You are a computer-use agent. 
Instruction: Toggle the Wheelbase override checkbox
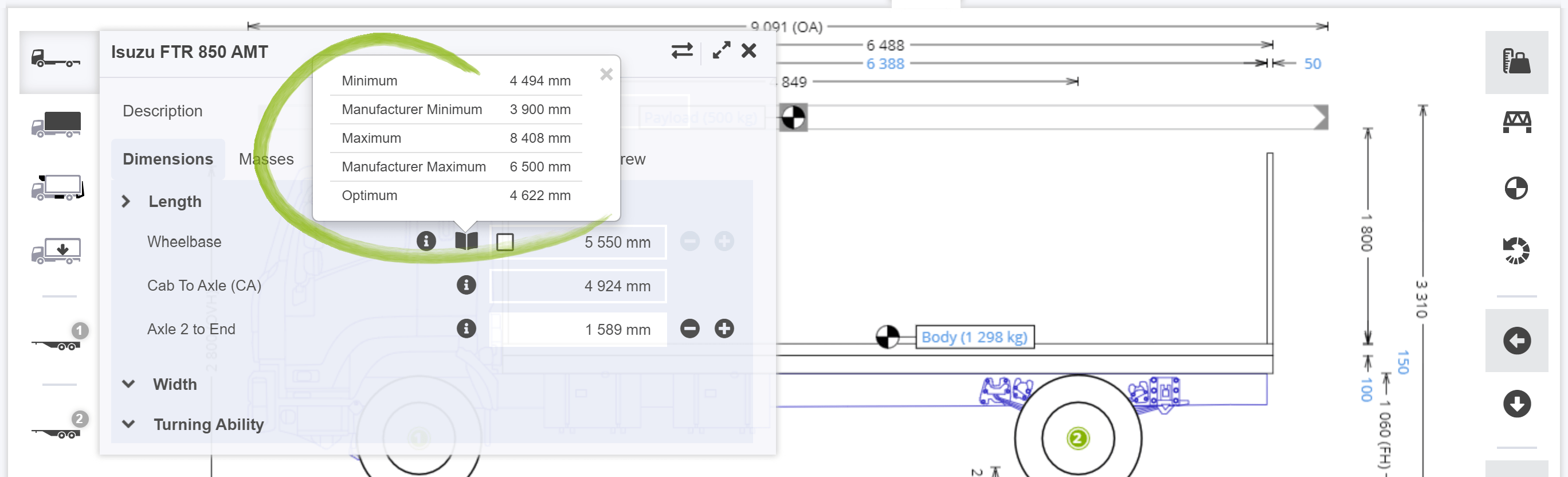pos(504,242)
